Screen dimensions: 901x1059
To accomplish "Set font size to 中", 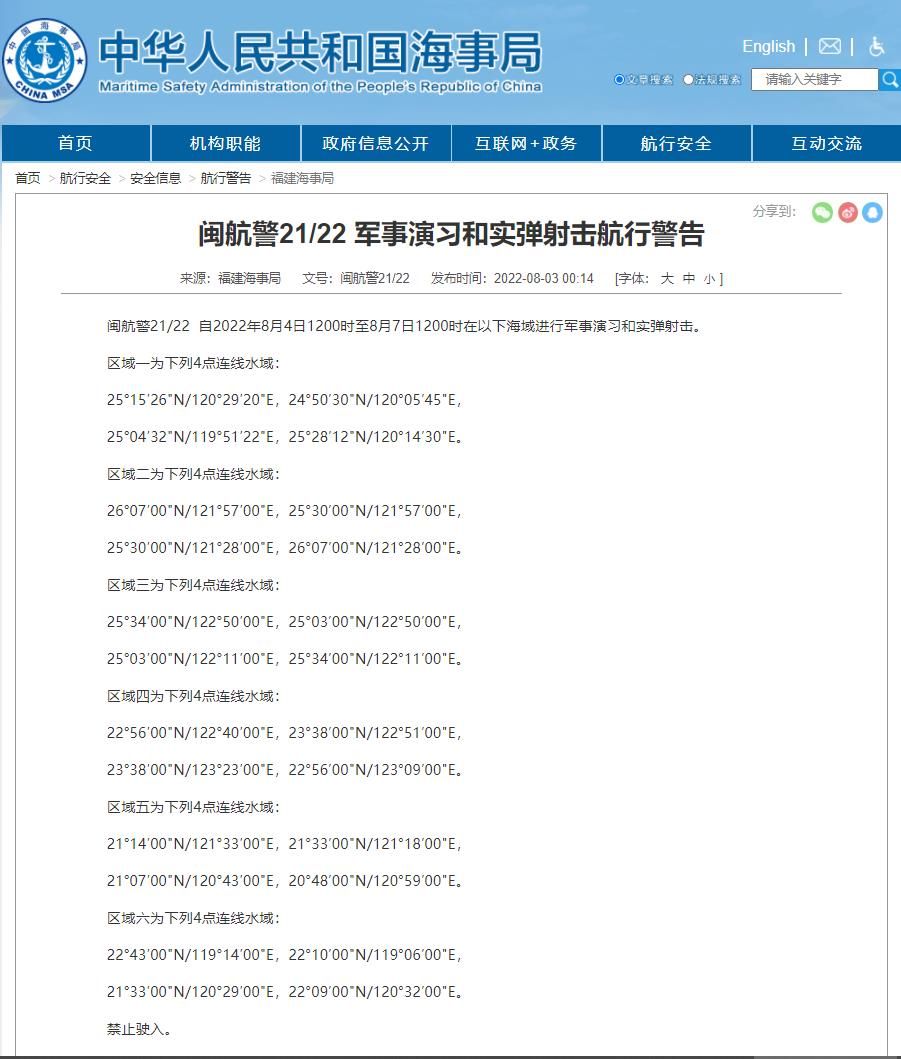I will (x=689, y=279).
